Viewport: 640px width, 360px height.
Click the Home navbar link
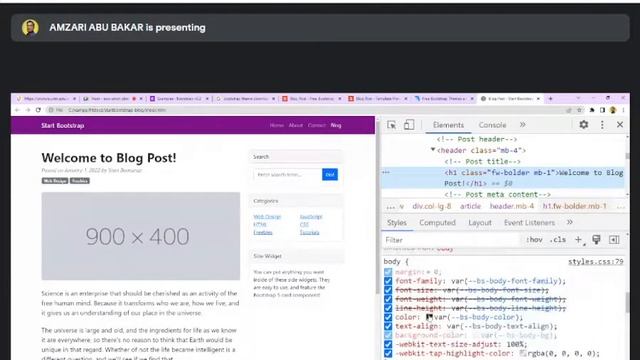277,125
